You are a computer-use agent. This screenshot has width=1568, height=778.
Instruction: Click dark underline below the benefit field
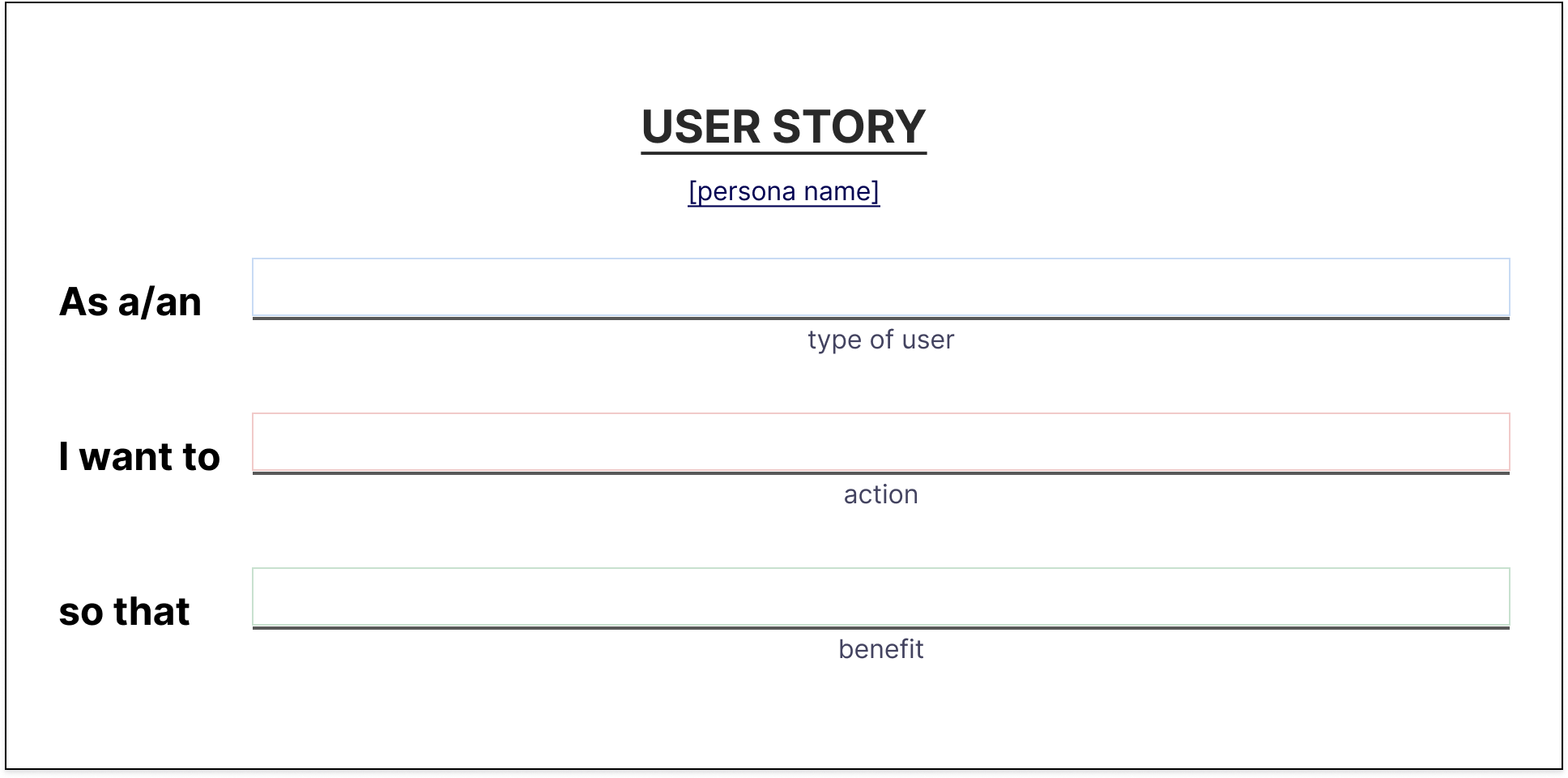coord(881,628)
